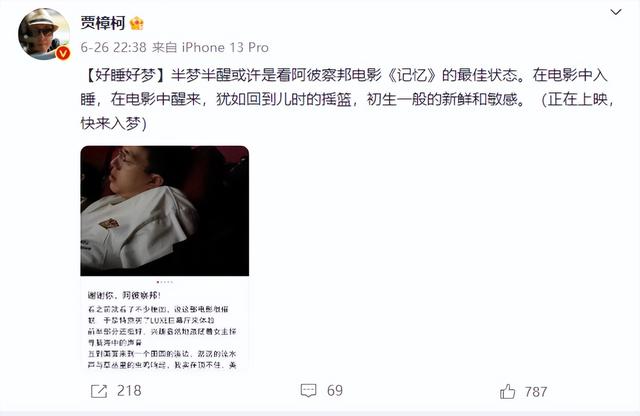Click the 谢谢你，阿彼察邦 heading in image
Screen dimensions: 640x416
click(124, 295)
